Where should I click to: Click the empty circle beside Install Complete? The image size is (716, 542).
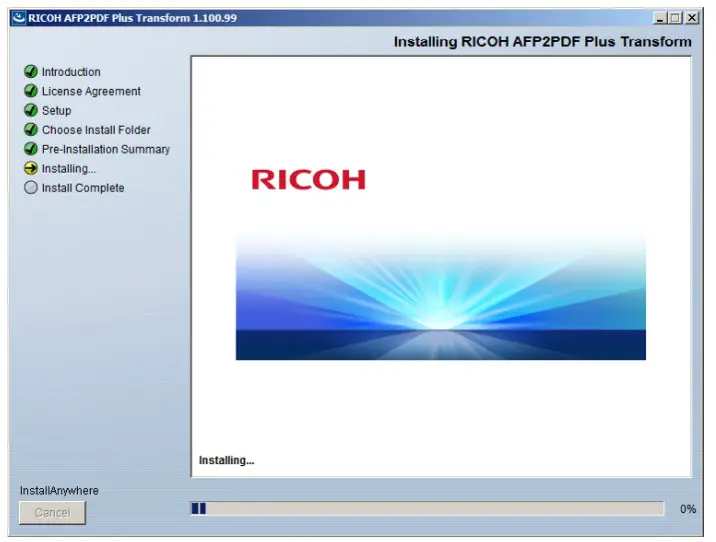31,187
